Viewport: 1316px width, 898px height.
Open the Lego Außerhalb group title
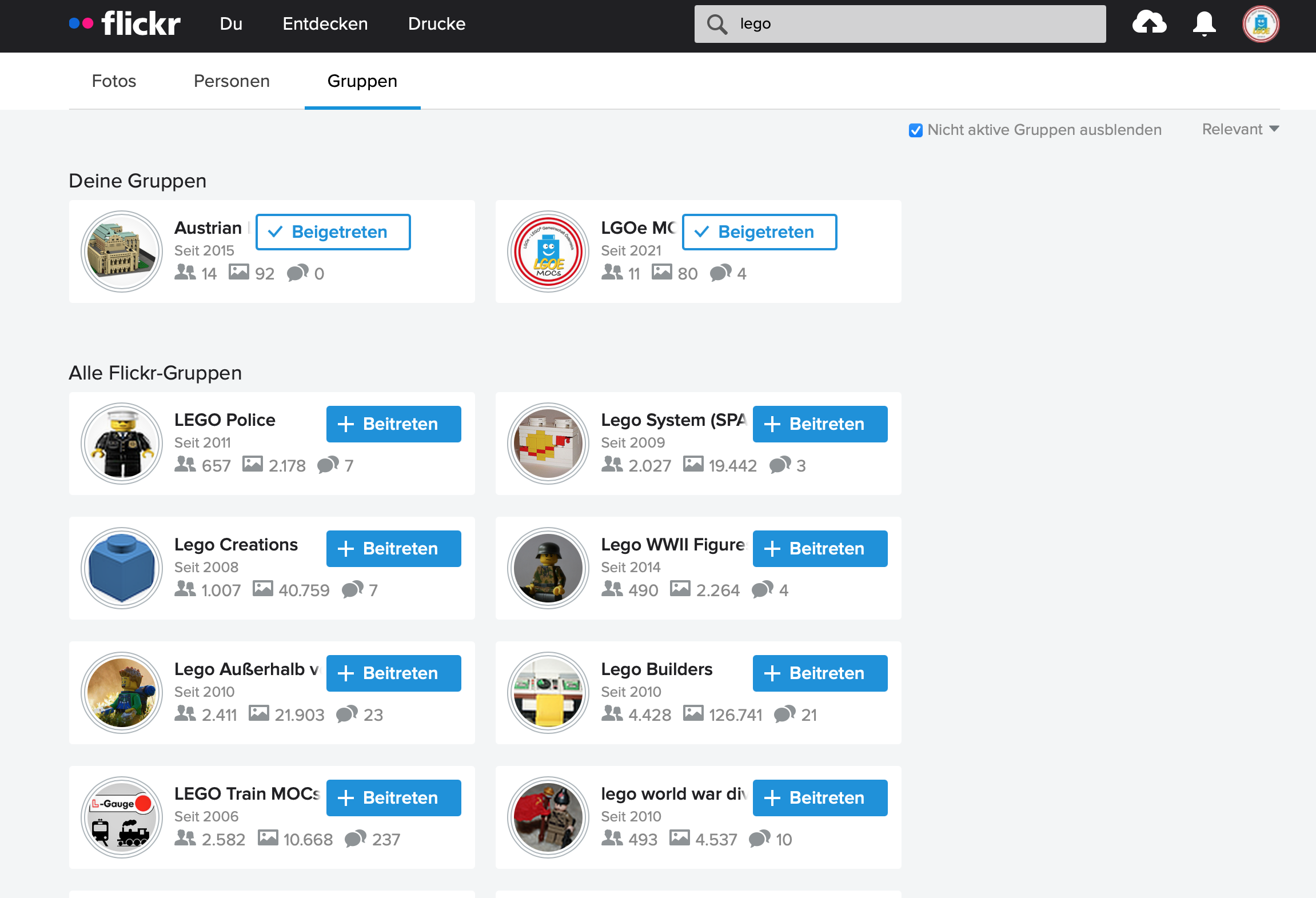[247, 669]
